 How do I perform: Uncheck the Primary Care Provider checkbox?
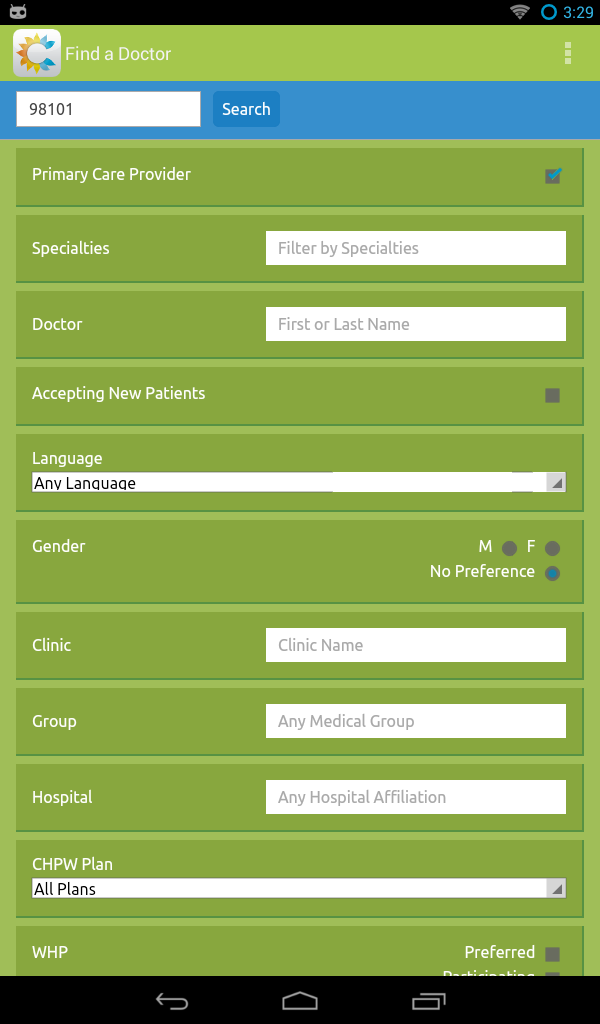point(552,176)
